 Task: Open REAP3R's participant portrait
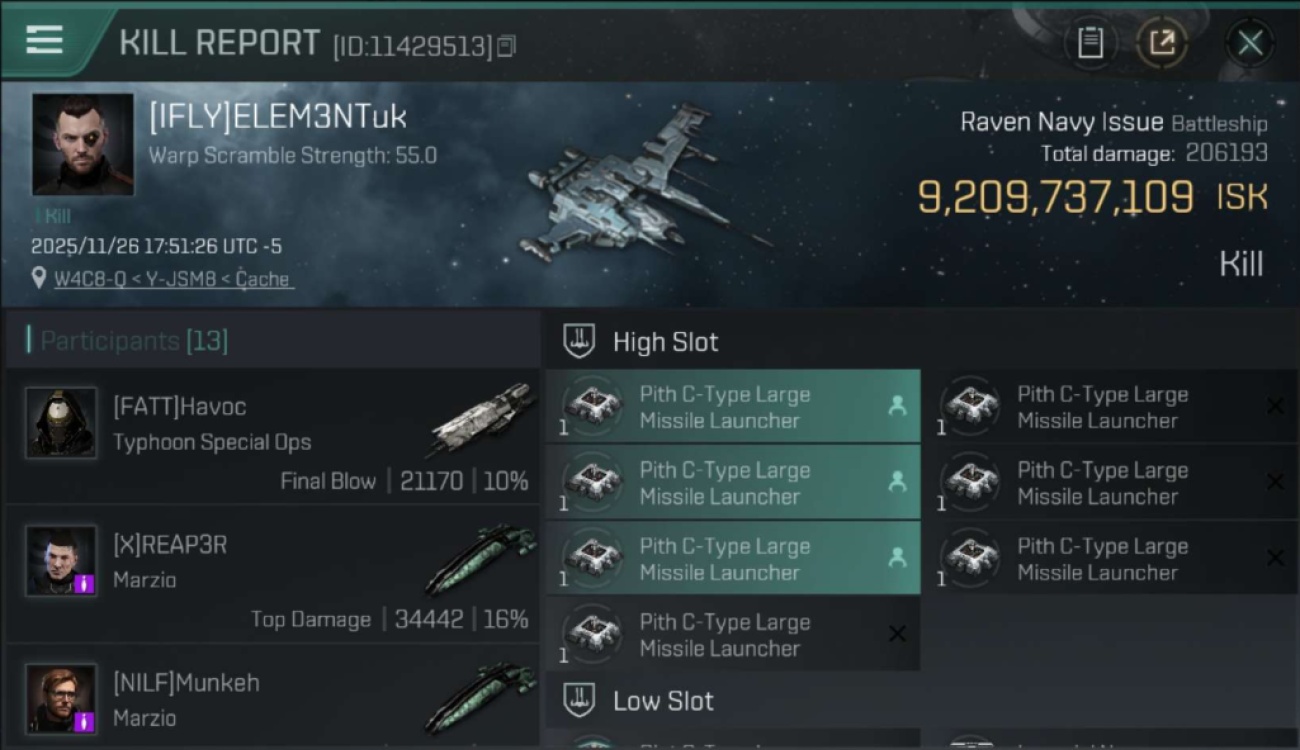coord(61,561)
